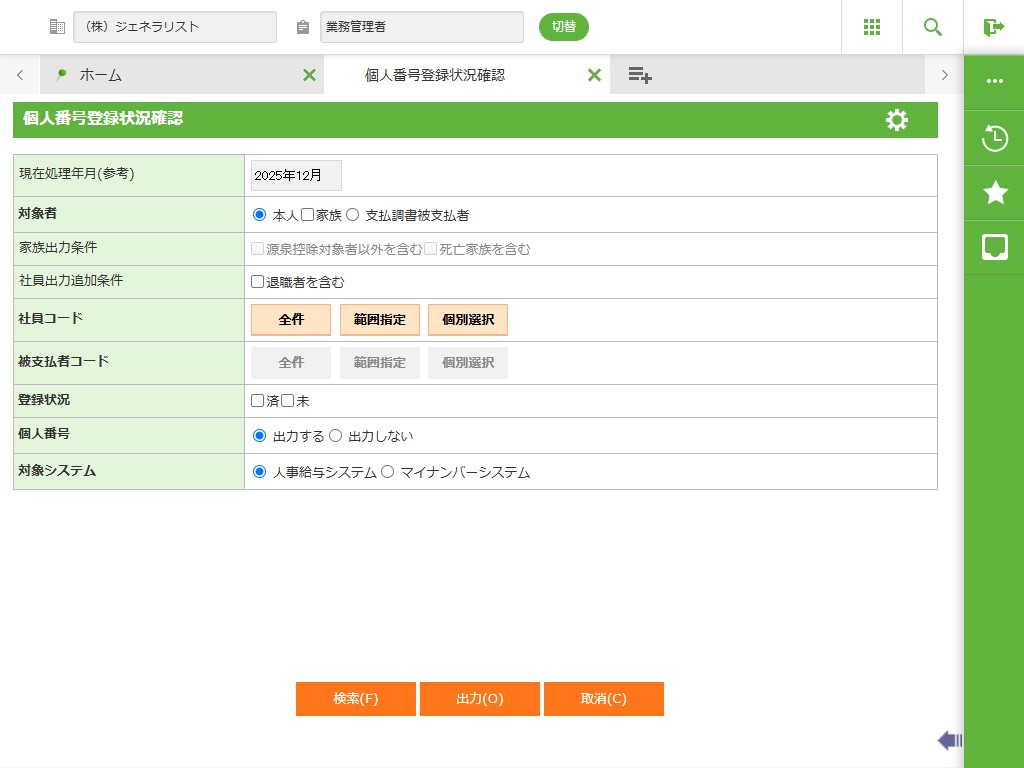Close the 個人番号登録状況確認 tab
The width and height of the screenshot is (1024, 768).
[594, 75]
